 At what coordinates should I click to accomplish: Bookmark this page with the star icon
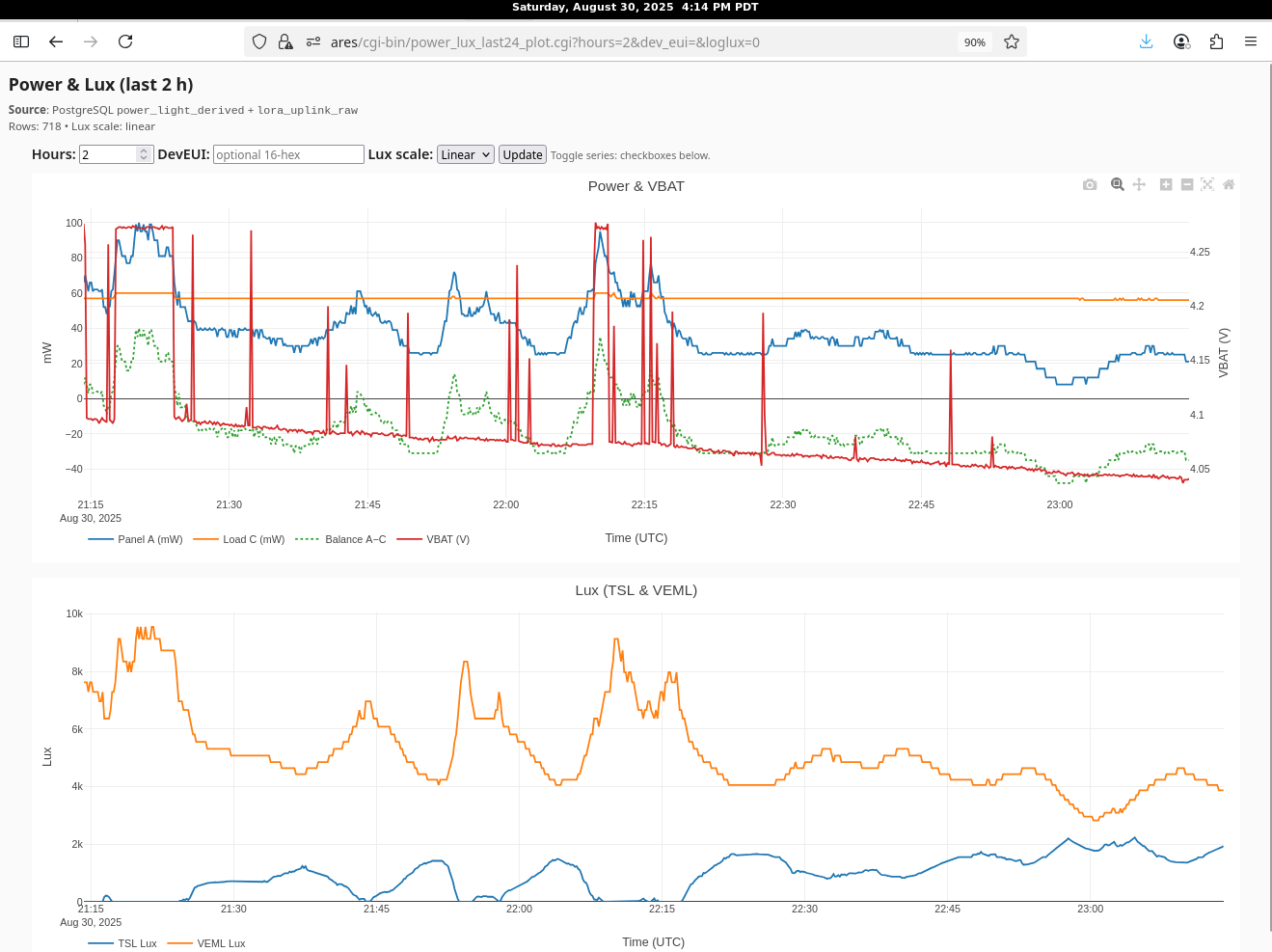[1012, 41]
